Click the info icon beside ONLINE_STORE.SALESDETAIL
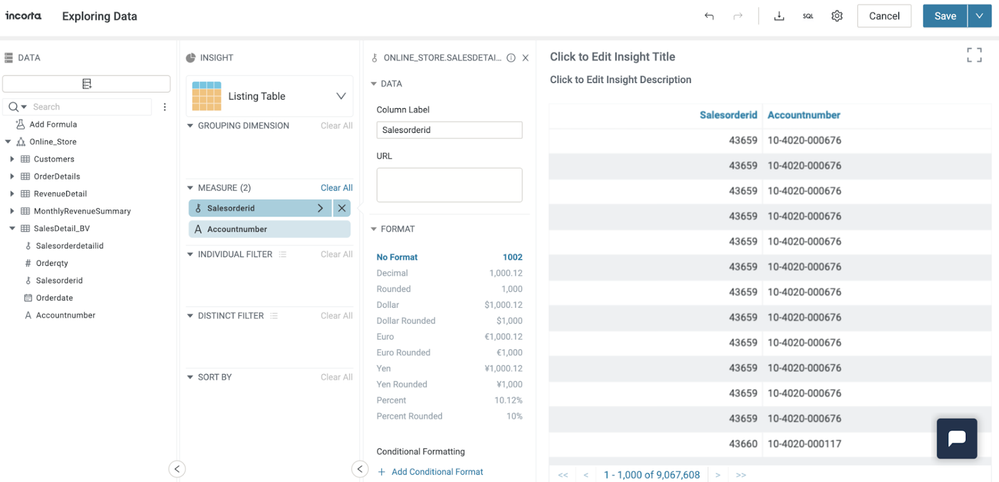Screen dimensions: 999x482 click(x=511, y=58)
